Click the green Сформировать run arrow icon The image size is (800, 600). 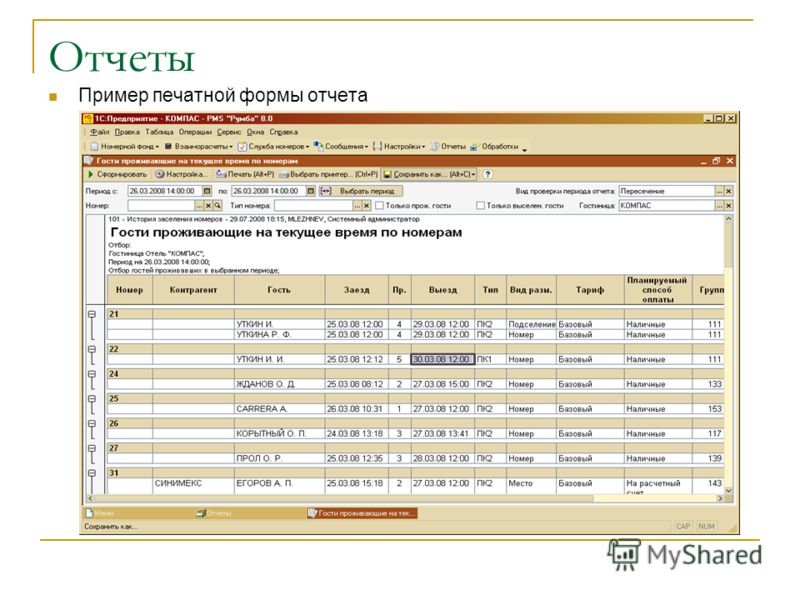91,174
